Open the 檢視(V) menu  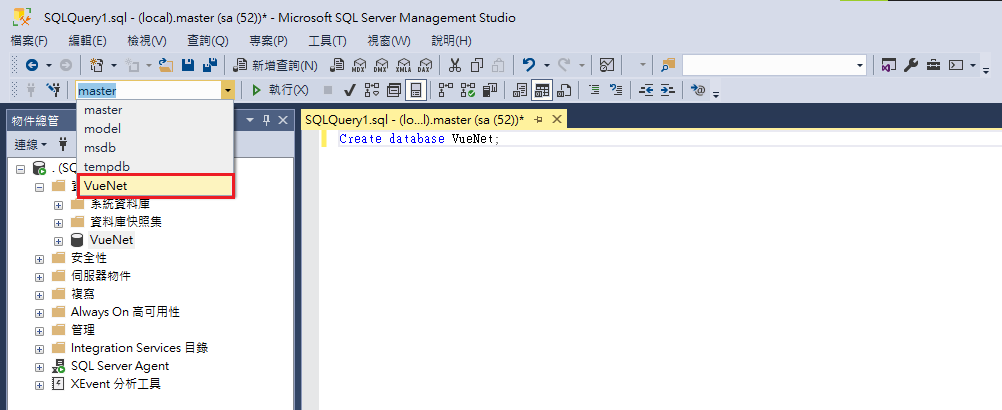(x=146, y=41)
